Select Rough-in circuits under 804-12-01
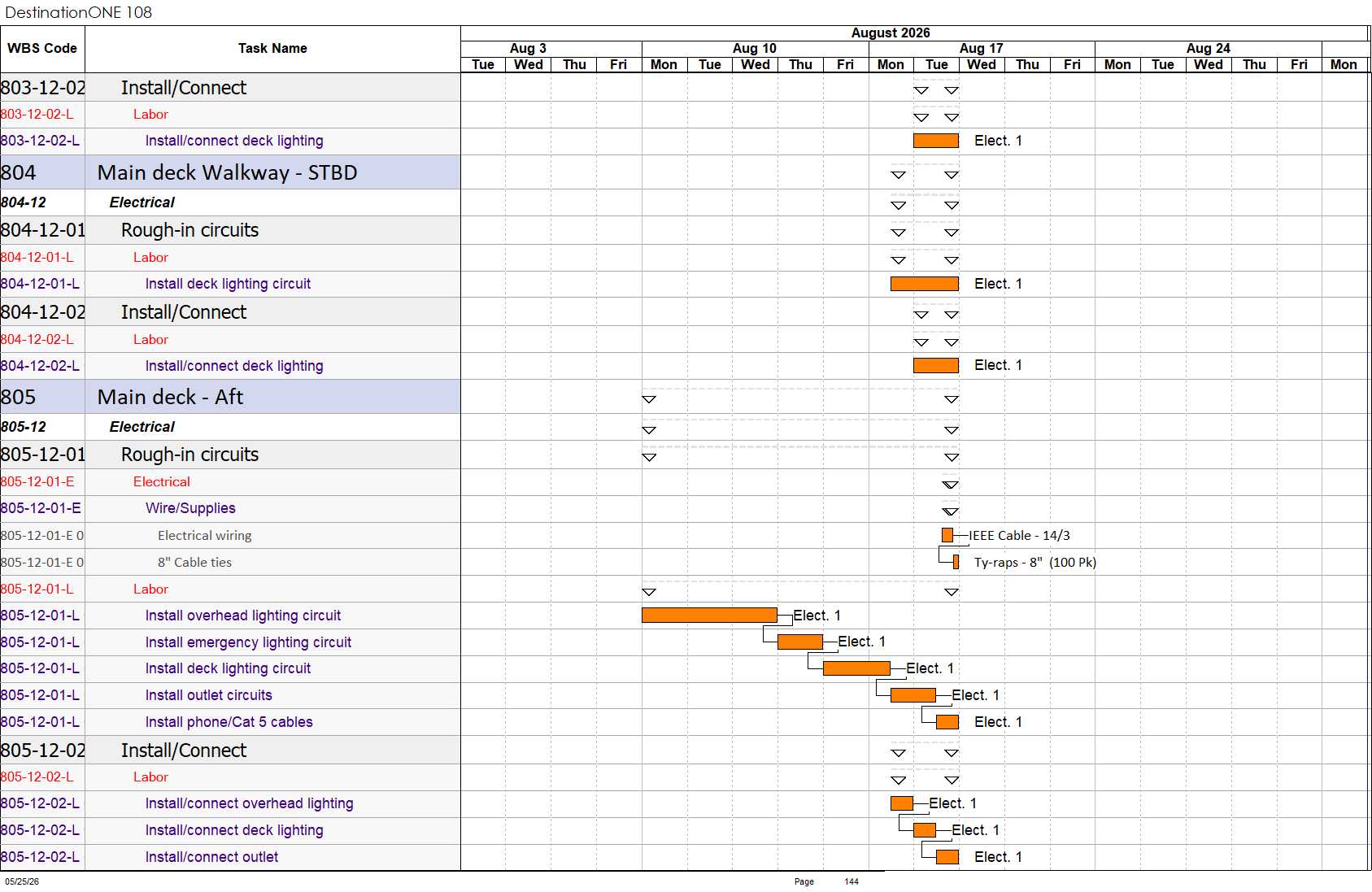Screen dimensions: 1372x892 (x=189, y=230)
